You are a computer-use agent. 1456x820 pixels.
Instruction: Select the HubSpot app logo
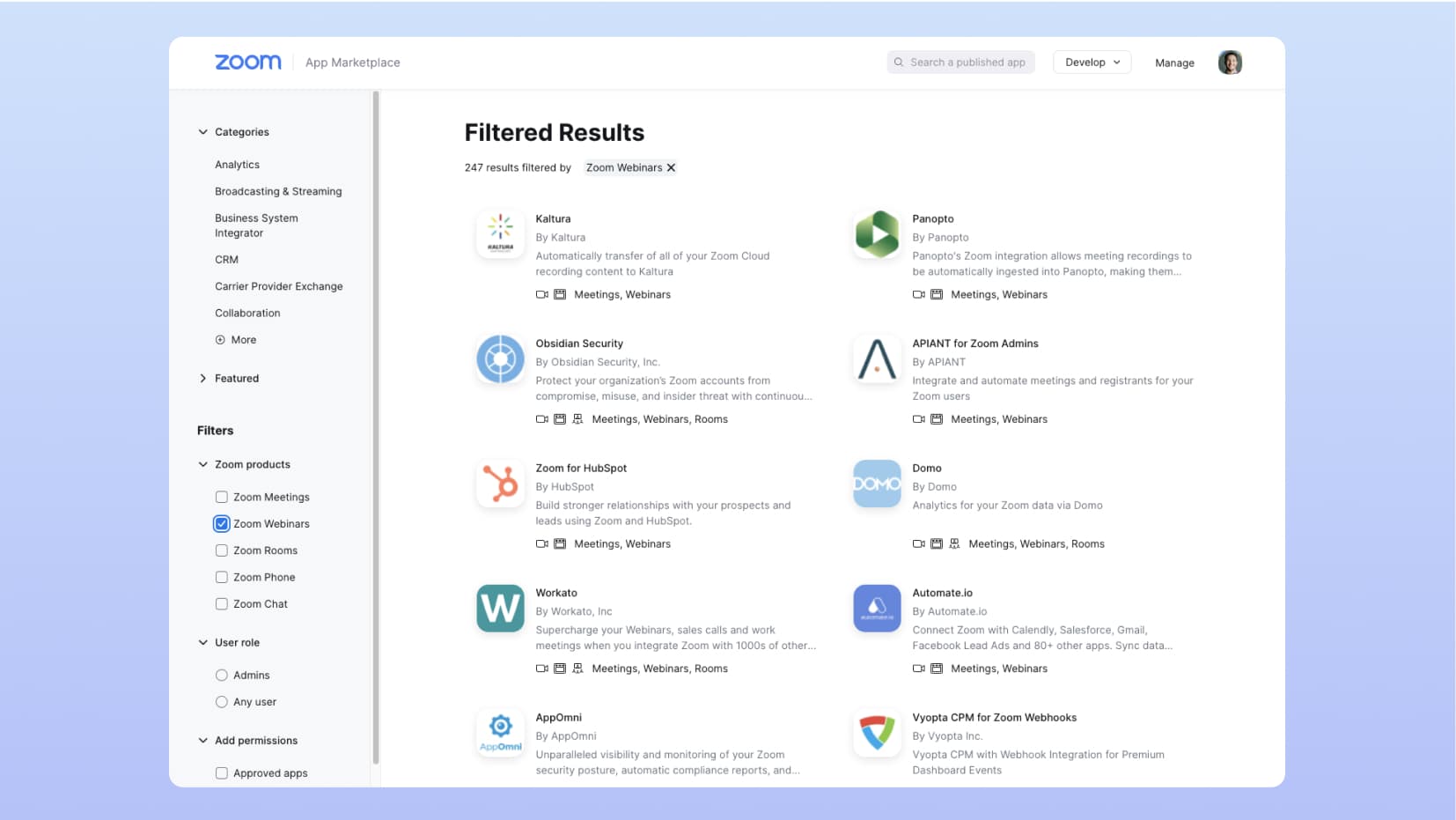pos(500,484)
